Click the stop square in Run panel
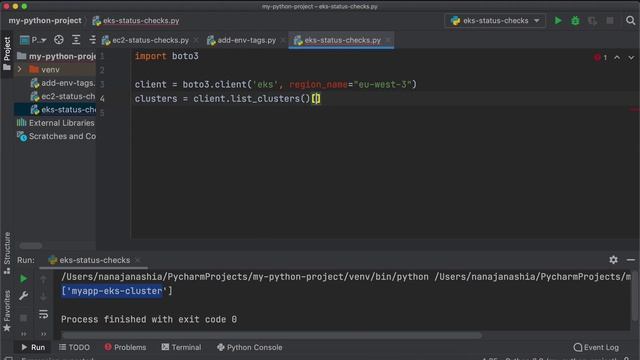 [24, 318]
